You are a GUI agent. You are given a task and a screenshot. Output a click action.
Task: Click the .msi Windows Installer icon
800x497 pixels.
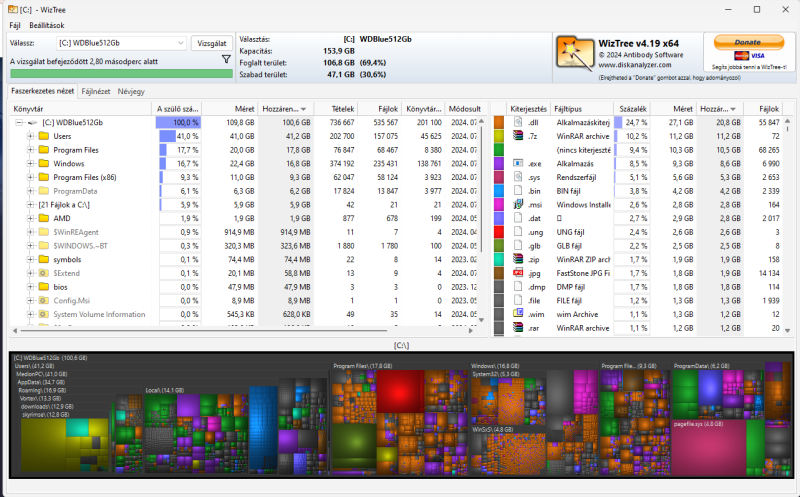click(x=518, y=205)
